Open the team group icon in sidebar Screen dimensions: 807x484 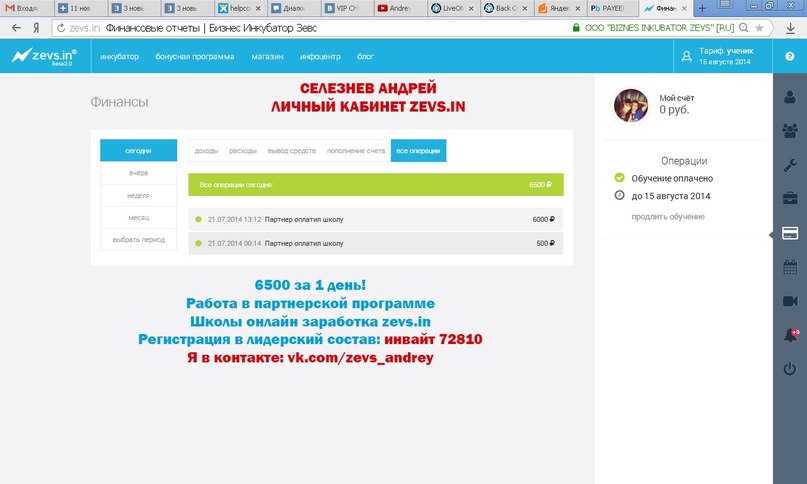790,130
